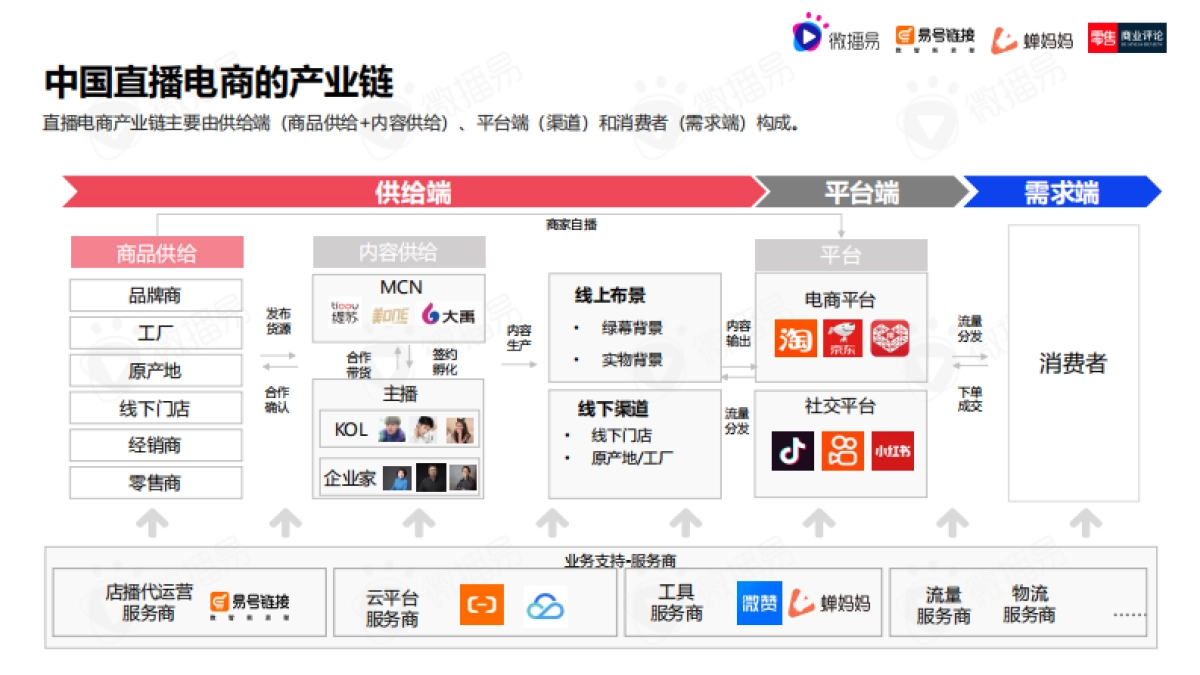
Task: Click the Douyin logo under 社交平台
Action: [793, 453]
